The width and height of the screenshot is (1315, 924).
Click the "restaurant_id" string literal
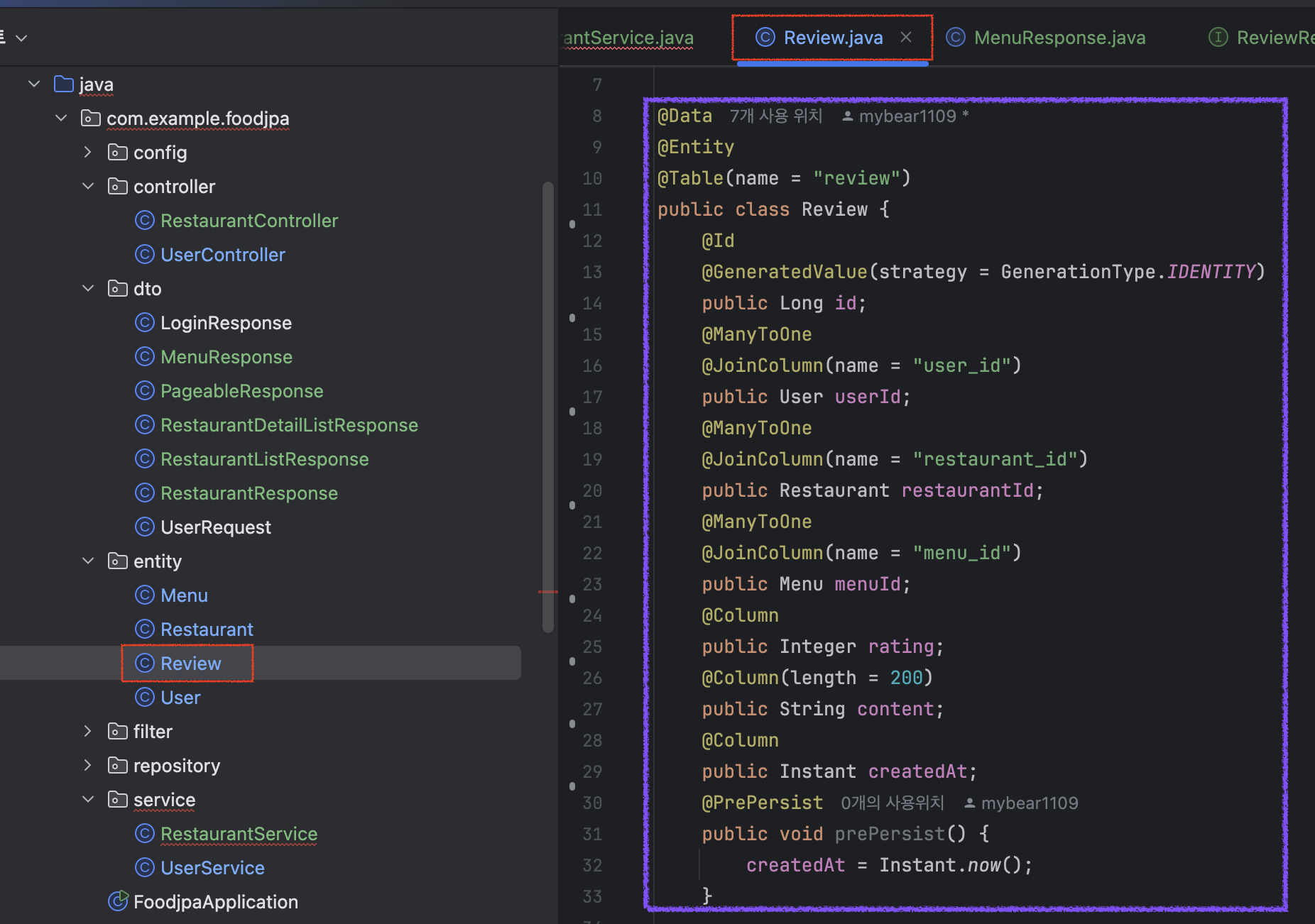coord(995,459)
